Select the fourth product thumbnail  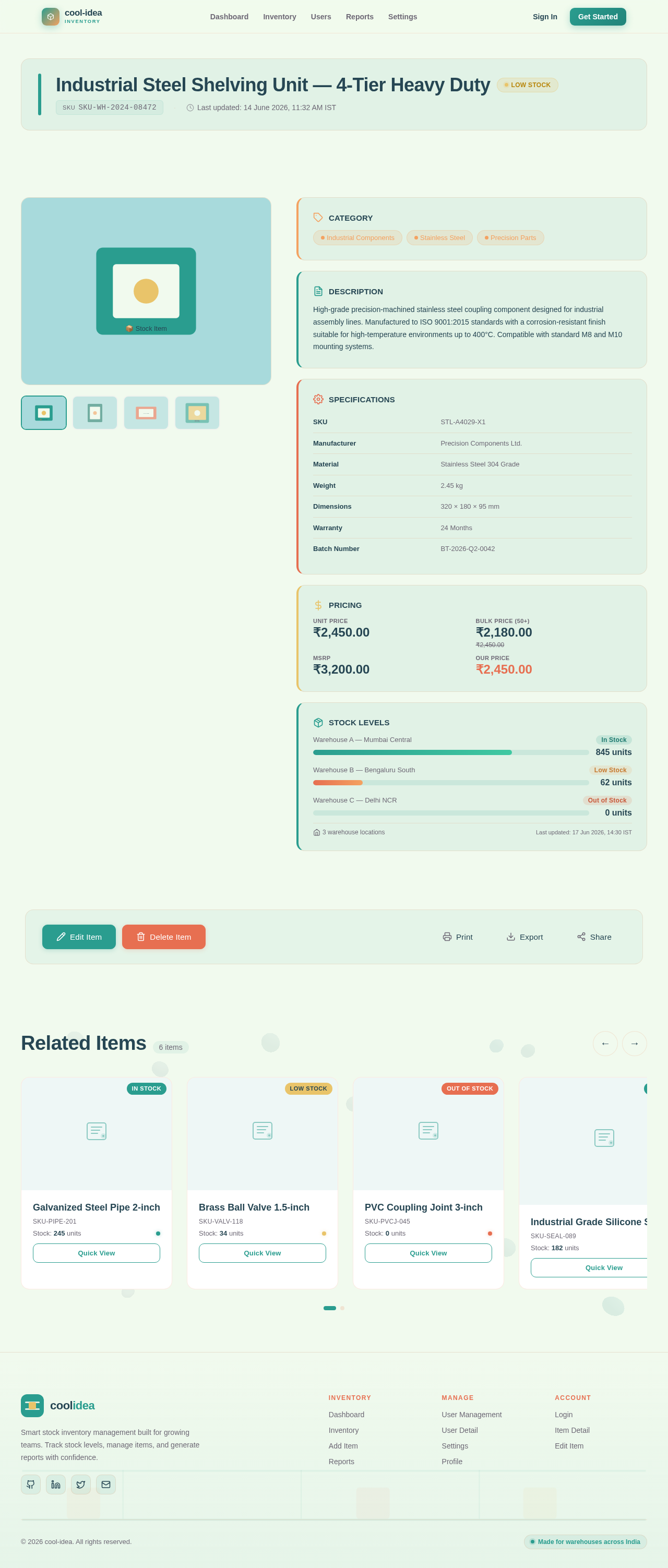(197, 413)
